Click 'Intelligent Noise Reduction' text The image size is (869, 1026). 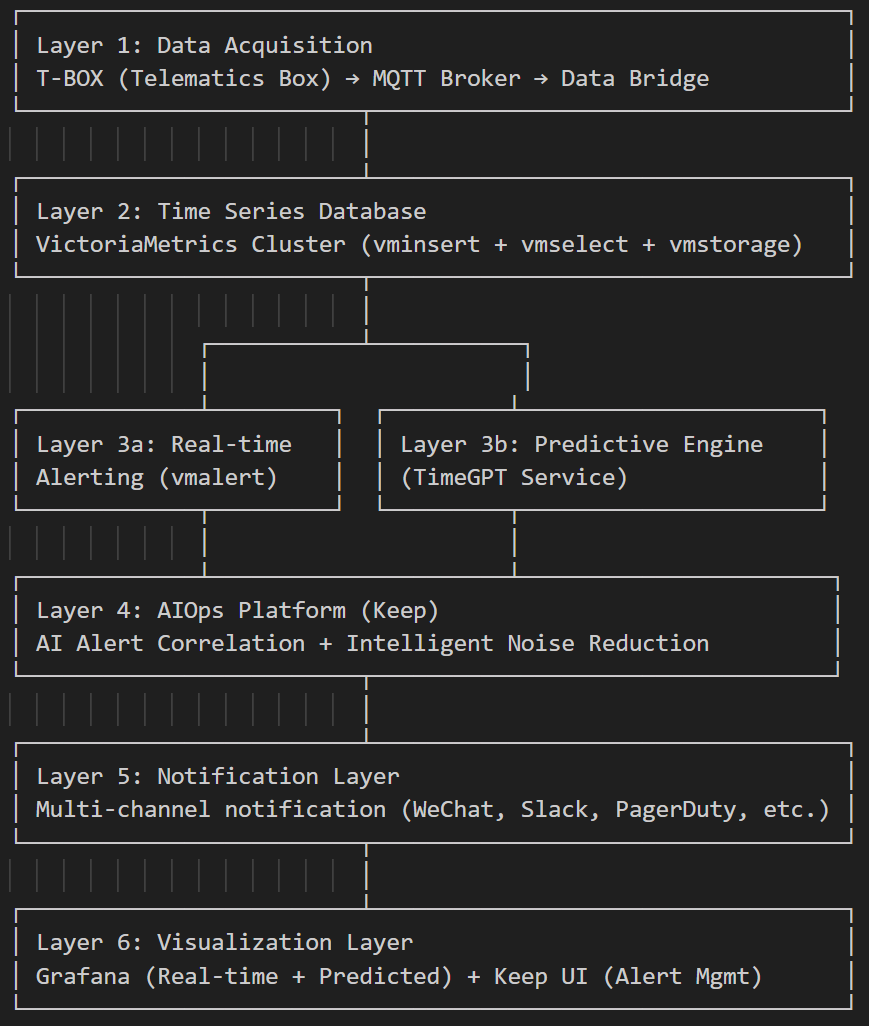[x=527, y=643]
